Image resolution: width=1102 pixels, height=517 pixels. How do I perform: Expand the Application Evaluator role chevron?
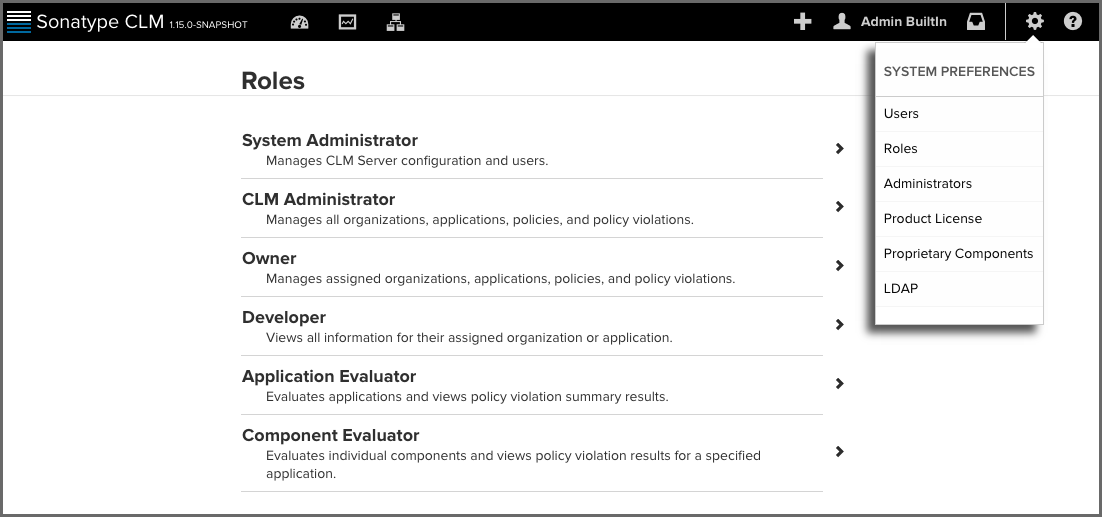click(839, 384)
